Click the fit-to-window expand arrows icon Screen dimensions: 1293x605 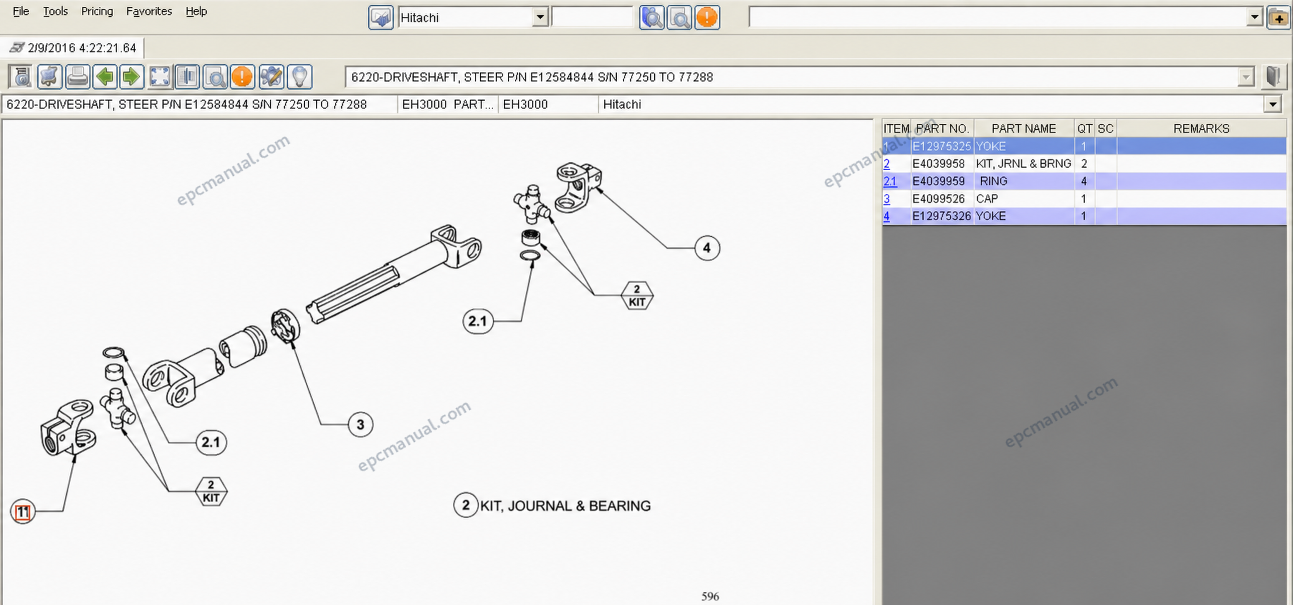coord(160,77)
